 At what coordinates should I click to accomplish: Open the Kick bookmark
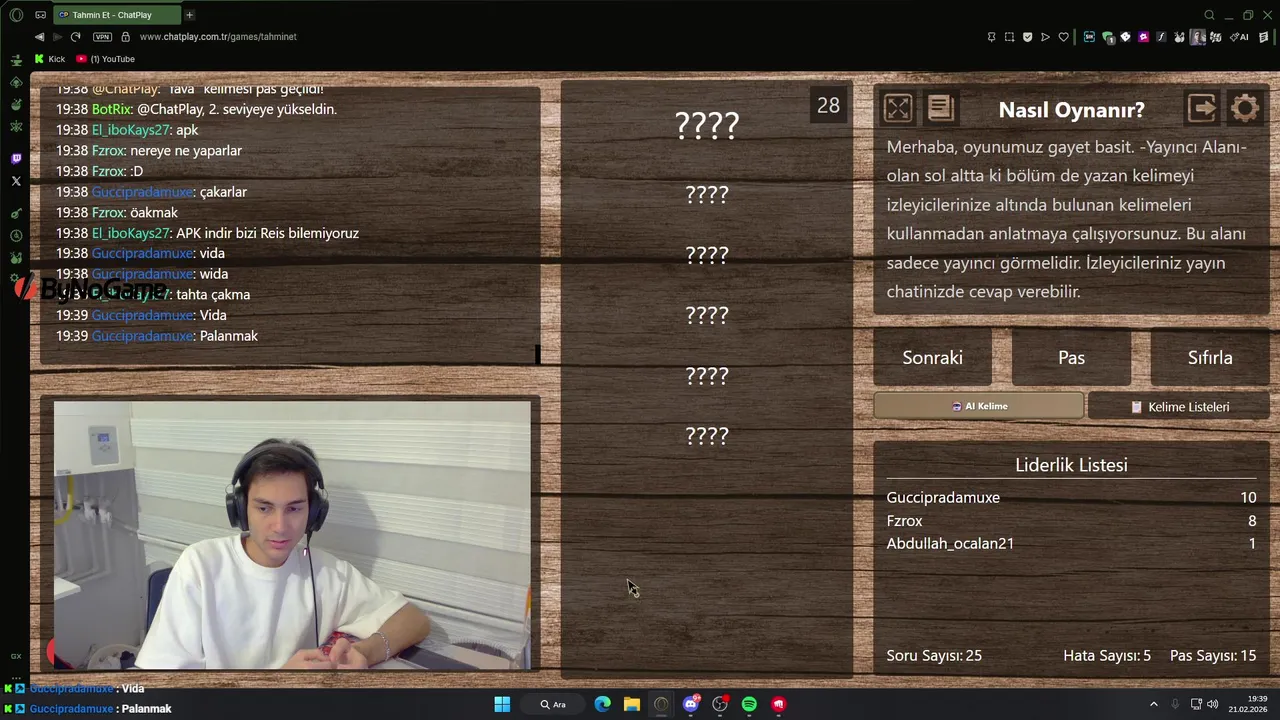pos(50,59)
